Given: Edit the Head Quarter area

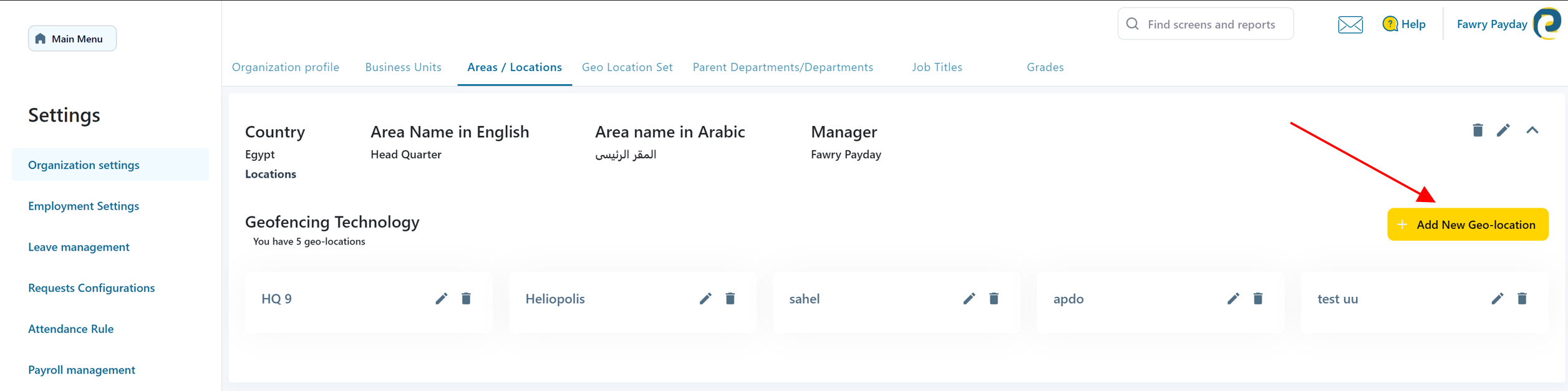Looking at the screenshot, I should click(1503, 130).
